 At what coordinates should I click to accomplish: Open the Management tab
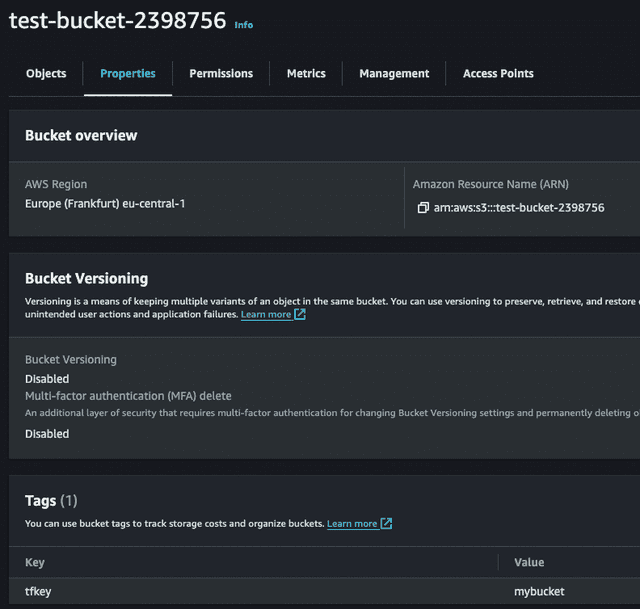394,74
